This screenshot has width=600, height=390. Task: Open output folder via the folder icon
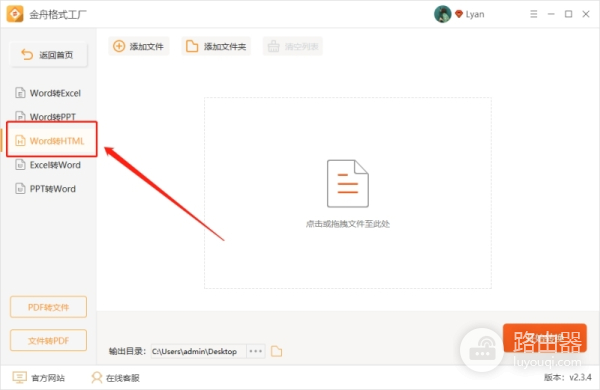(276, 351)
